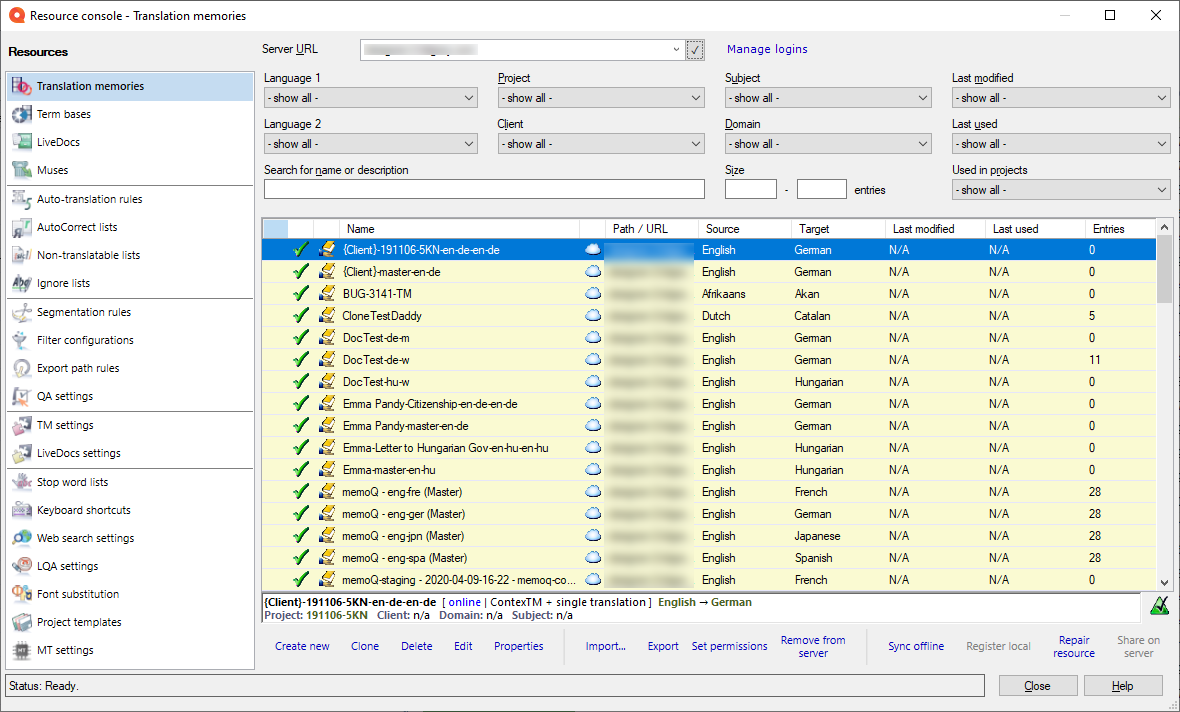Open the QA settings icon

[x=22, y=396]
